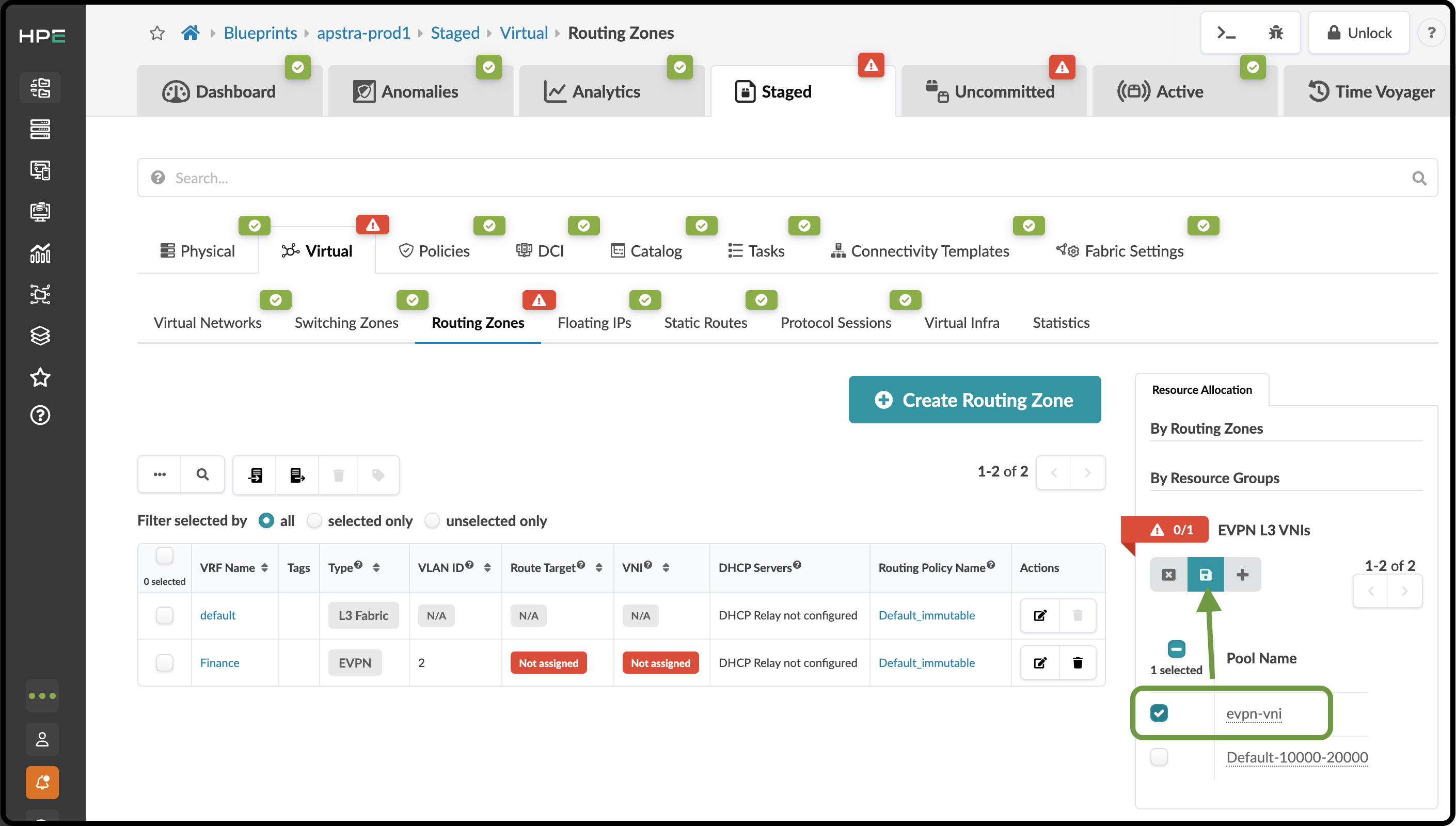Toggle the select-all checkbox in table header
Screen dimensions: 1456x826
165,555
